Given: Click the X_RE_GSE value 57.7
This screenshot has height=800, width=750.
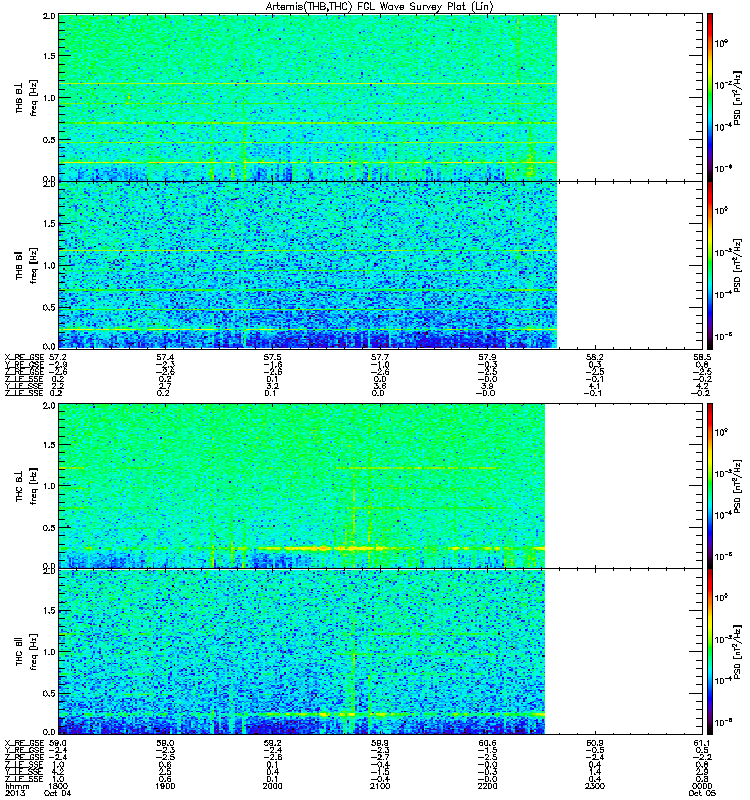Looking at the screenshot, I should click(x=380, y=357).
